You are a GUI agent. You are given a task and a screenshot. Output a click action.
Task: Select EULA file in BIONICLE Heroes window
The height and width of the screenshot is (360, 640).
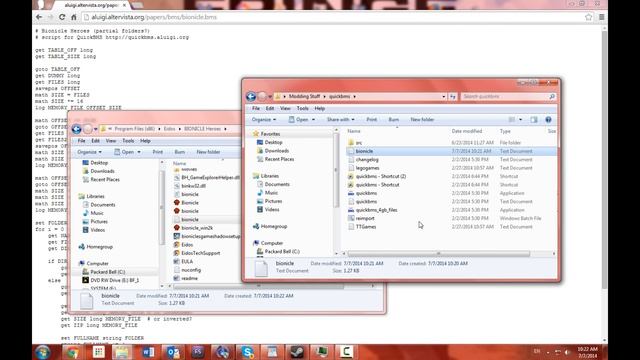click(187, 261)
